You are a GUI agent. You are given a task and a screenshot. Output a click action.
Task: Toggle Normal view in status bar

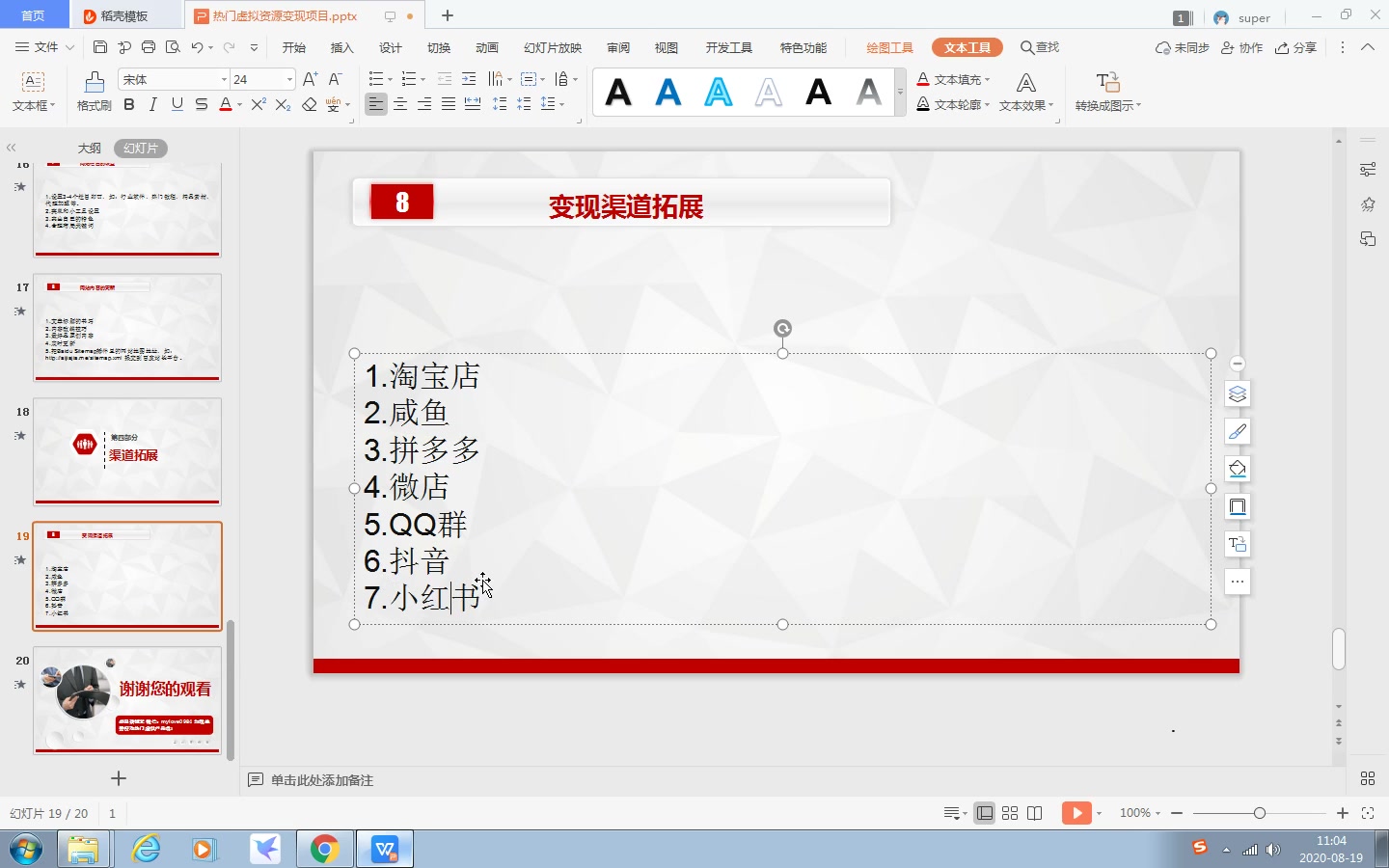point(985,813)
